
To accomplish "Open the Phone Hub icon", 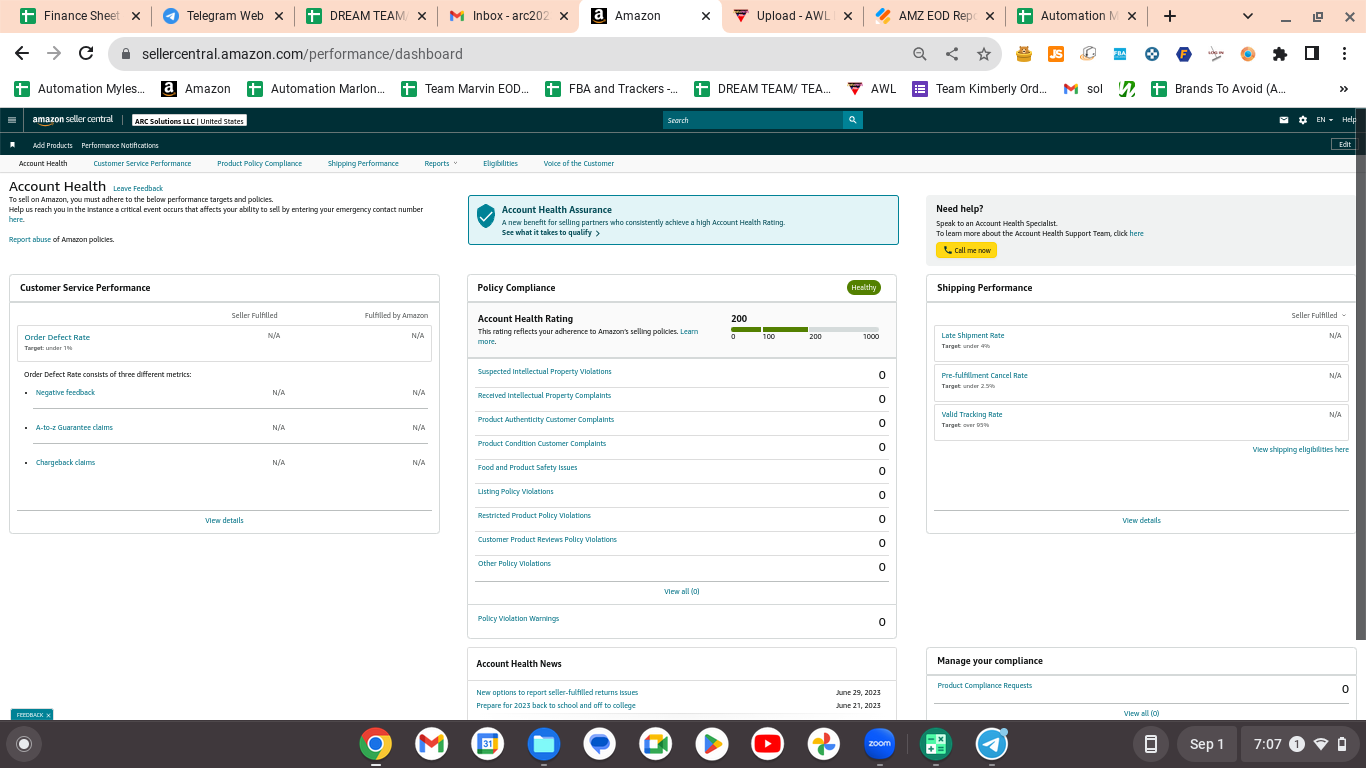I will [x=1151, y=744].
